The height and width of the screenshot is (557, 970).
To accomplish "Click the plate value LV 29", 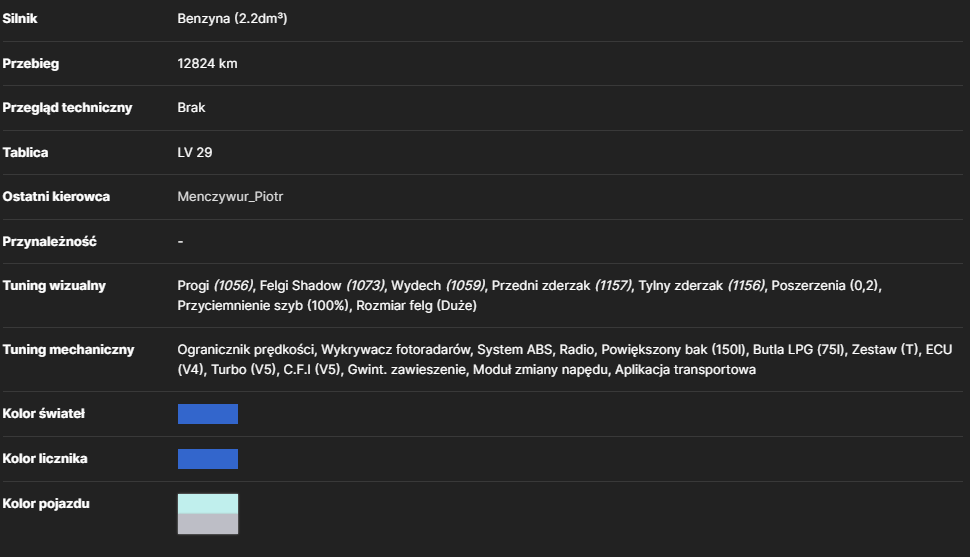I will click(195, 152).
